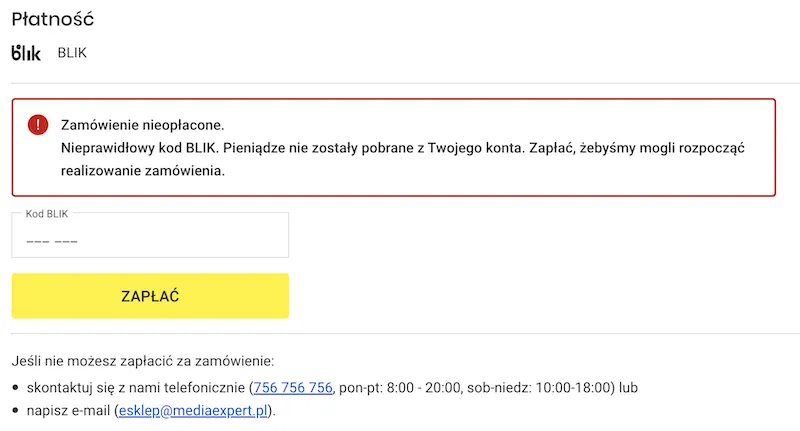
Task: Click the BLIK logo icon
Action: click(26, 53)
